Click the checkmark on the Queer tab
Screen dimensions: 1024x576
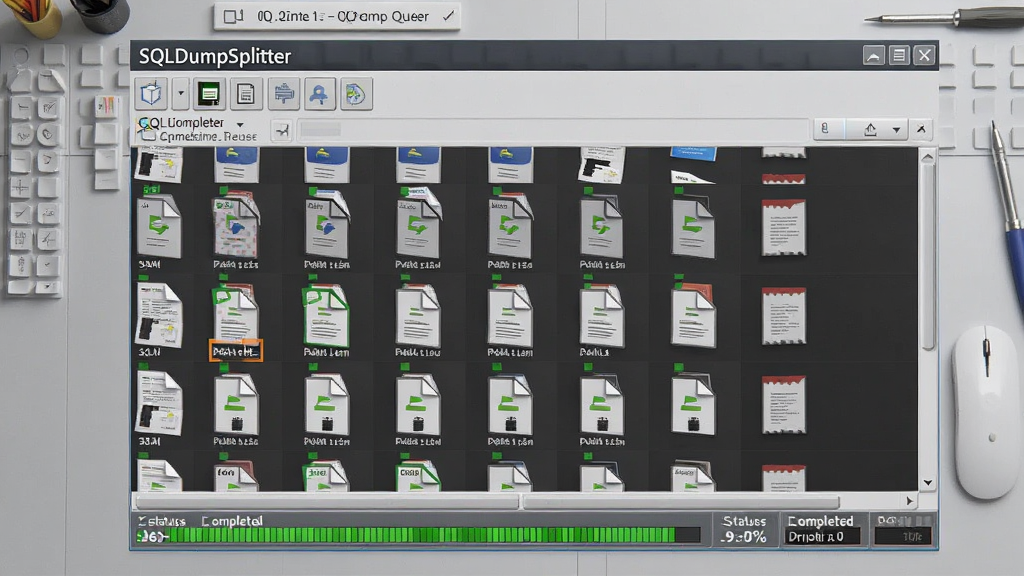pyautogui.click(x=448, y=16)
